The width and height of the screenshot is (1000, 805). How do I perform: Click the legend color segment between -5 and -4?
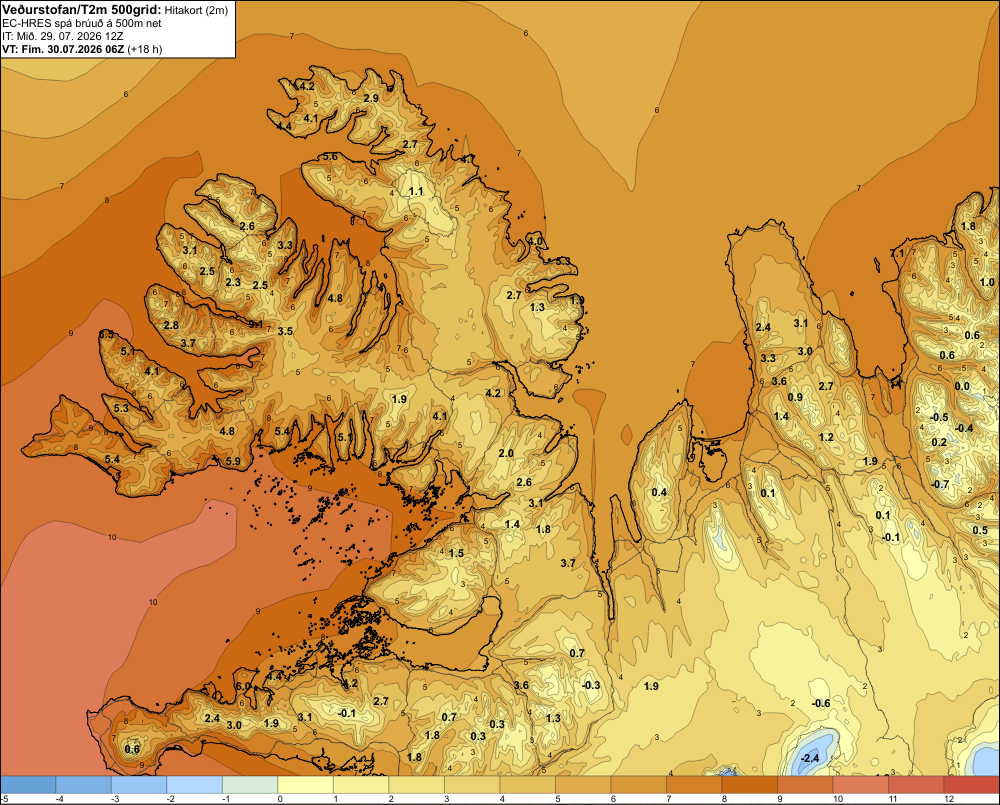[28, 785]
